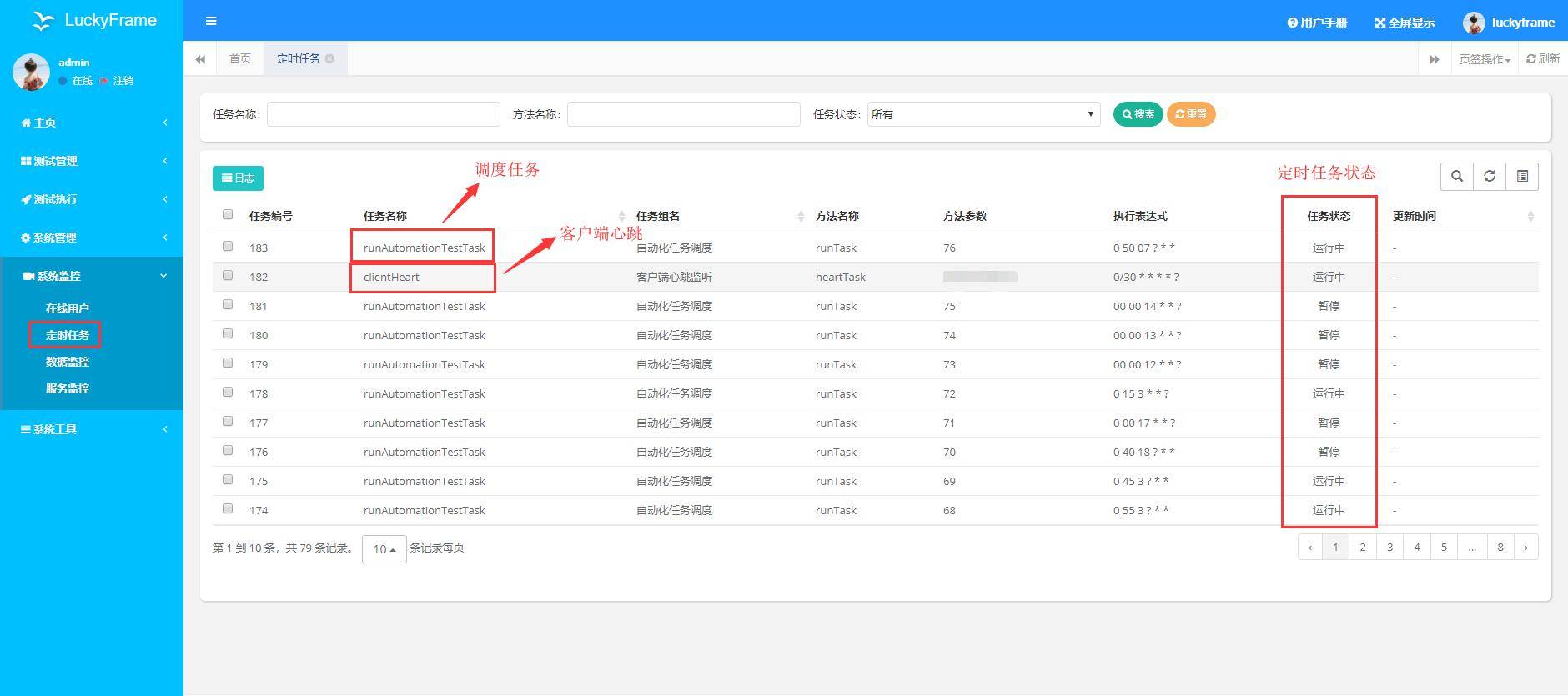Click the orange 重置 button

coord(1191,114)
